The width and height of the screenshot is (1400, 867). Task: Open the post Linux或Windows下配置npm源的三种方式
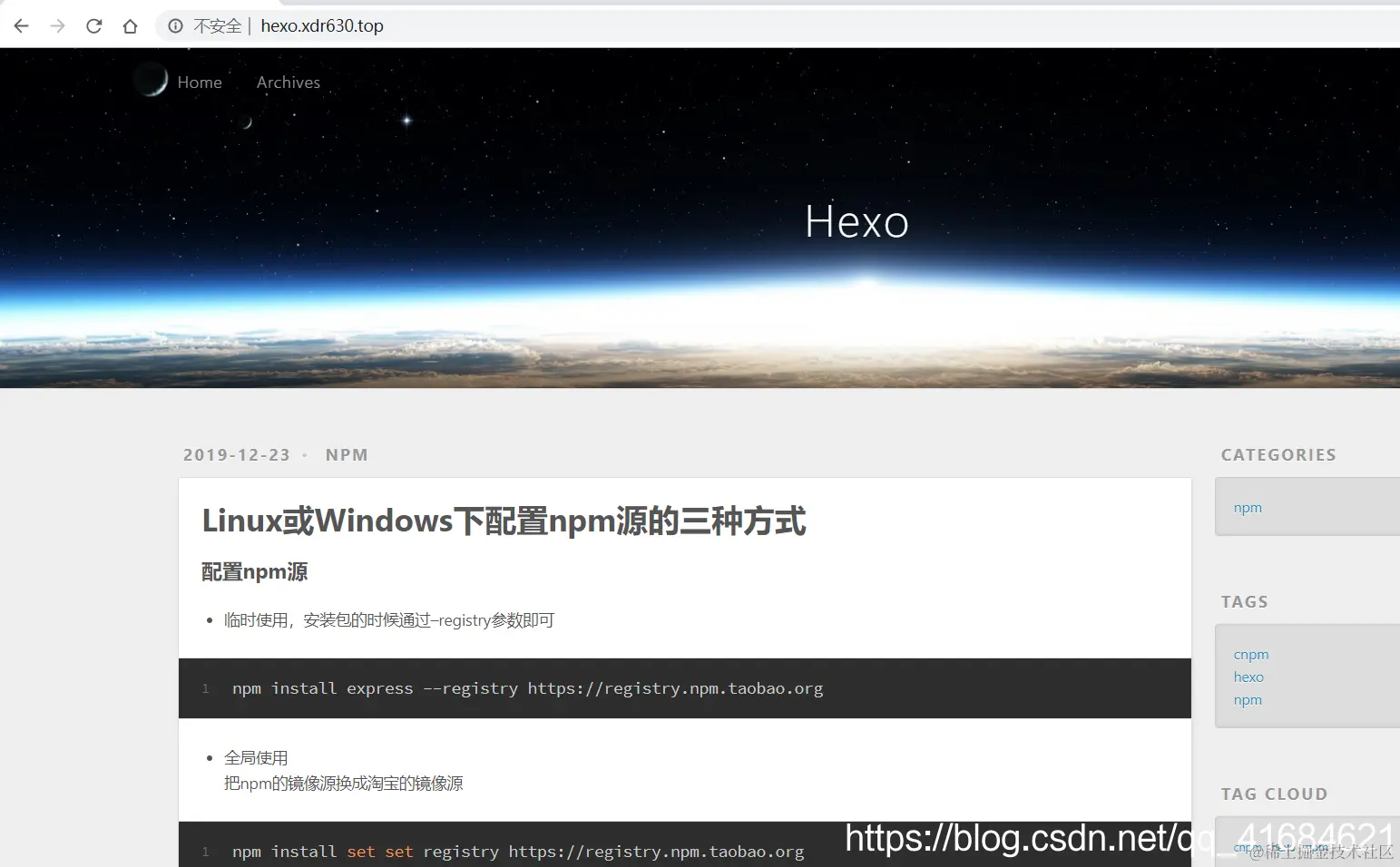(504, 521)
